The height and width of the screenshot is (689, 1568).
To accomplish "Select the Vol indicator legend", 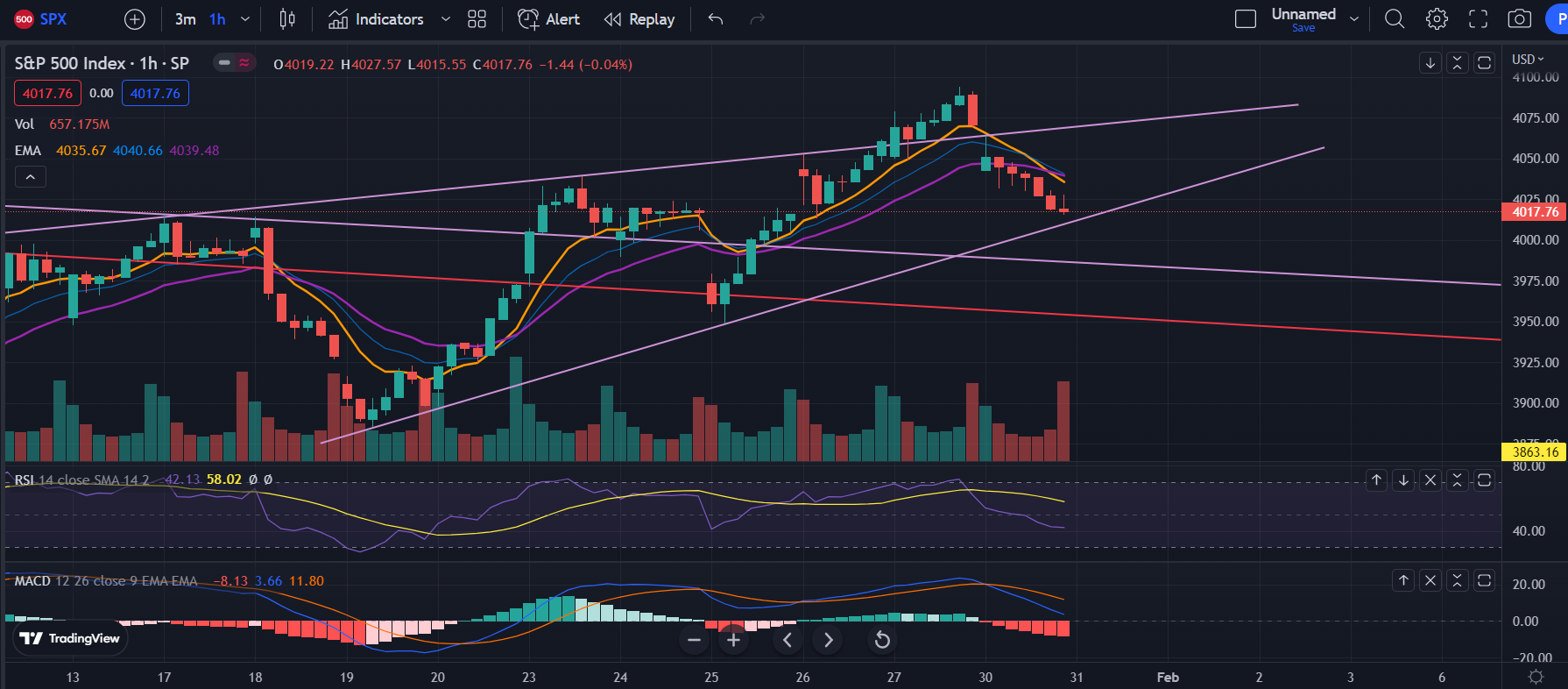I will (x=24, y=124).
